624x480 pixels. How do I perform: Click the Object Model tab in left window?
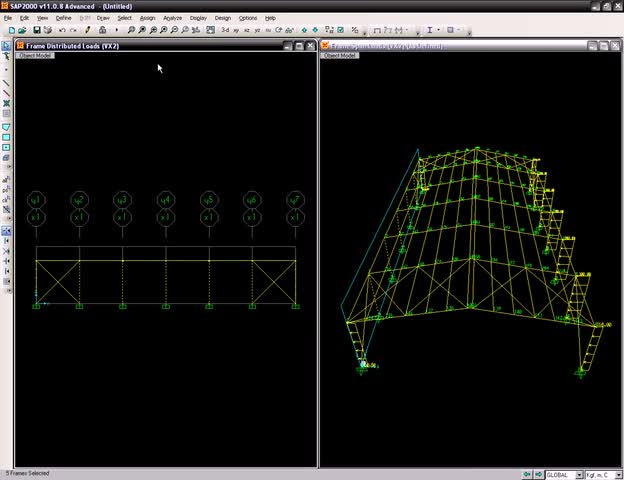(x=35, y=56)
